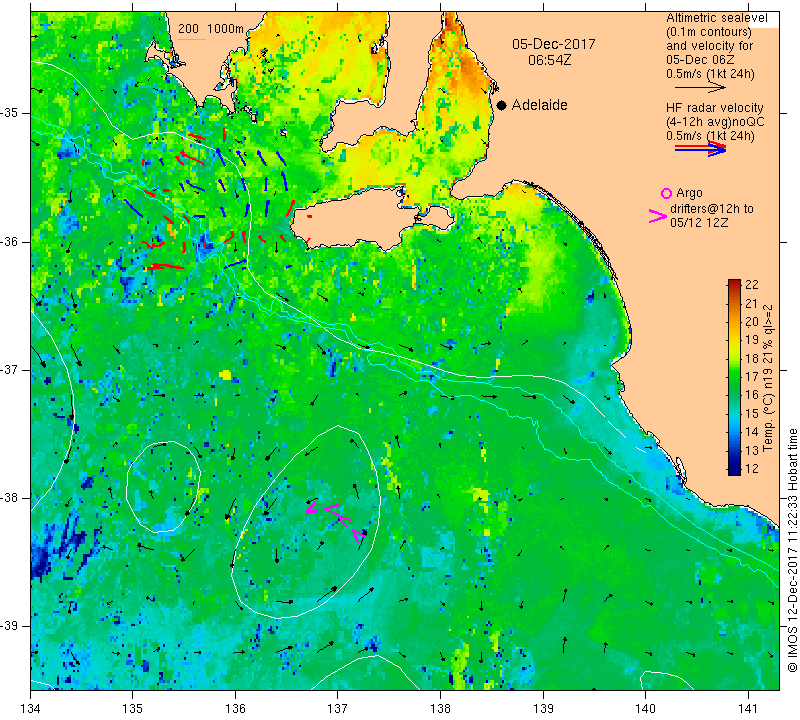Image resolution: width=800 pixels, height=720 pixels.
Task: Click longitude axis label '135'
Action: [x=133, y=709]
